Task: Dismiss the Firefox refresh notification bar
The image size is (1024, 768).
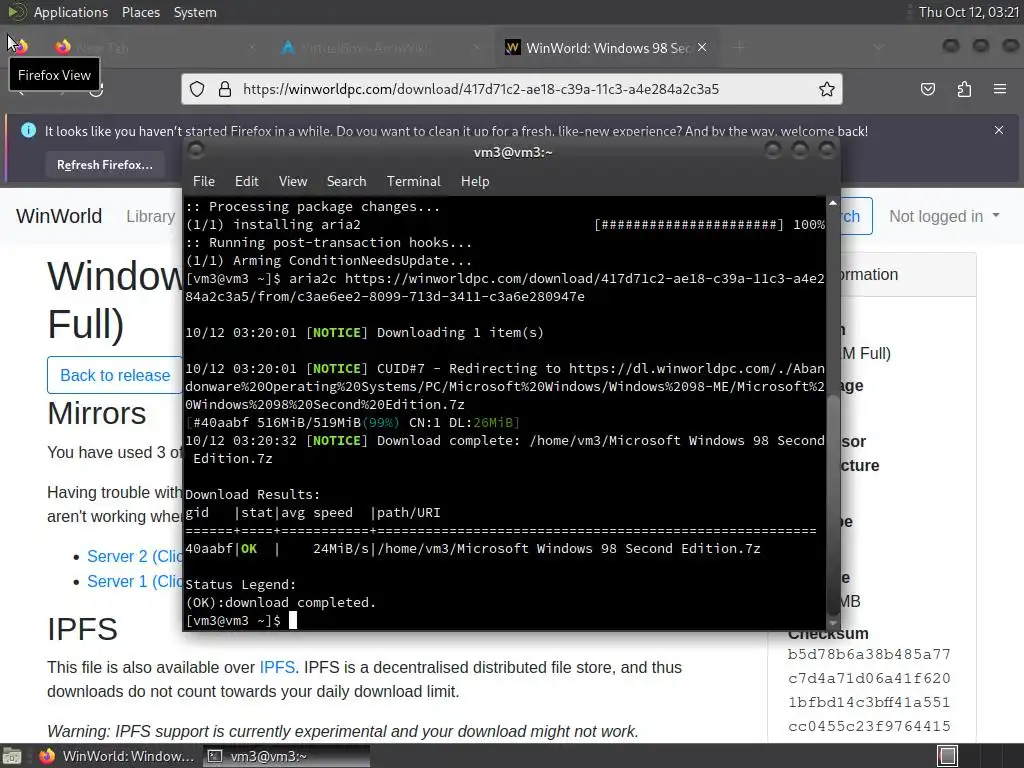Action: point(999,130)
